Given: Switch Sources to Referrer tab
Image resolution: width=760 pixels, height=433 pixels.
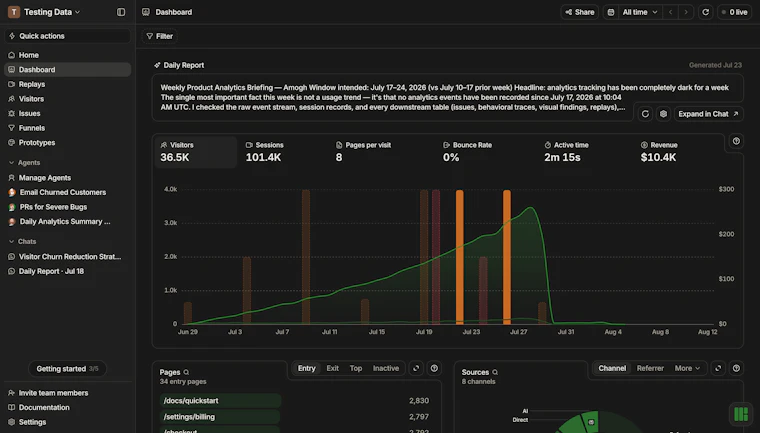Looking at the screenshot, I should pos(650,369).
